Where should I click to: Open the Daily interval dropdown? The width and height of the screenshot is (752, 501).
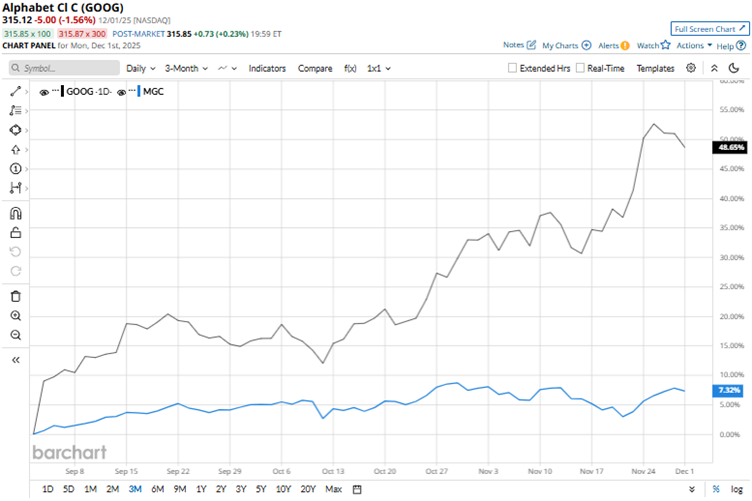[x=141, y=69]
